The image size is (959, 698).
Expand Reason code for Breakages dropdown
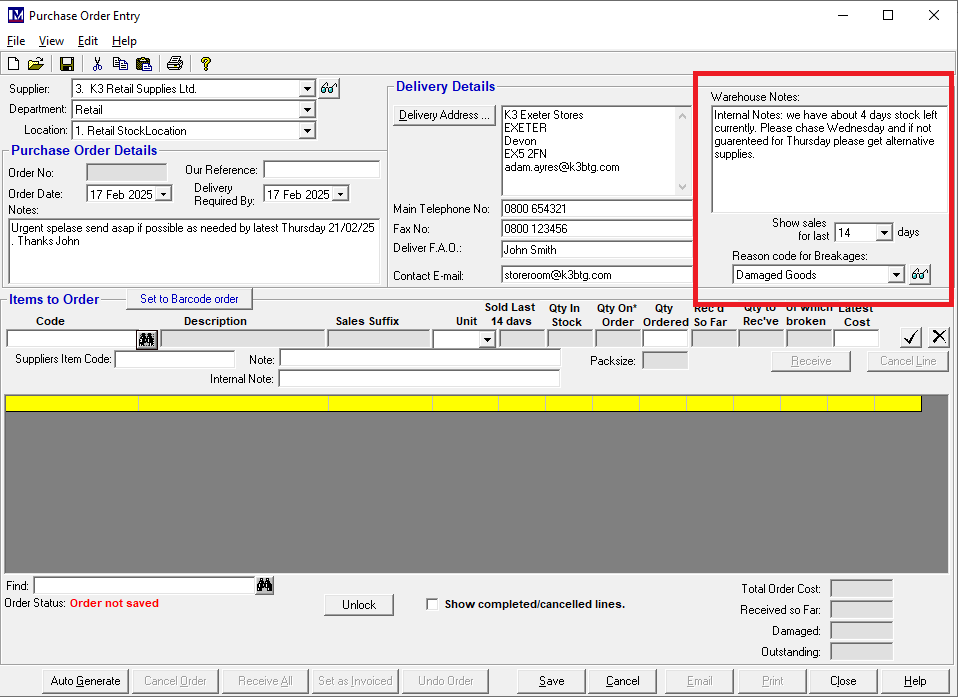tap(895, 275)
